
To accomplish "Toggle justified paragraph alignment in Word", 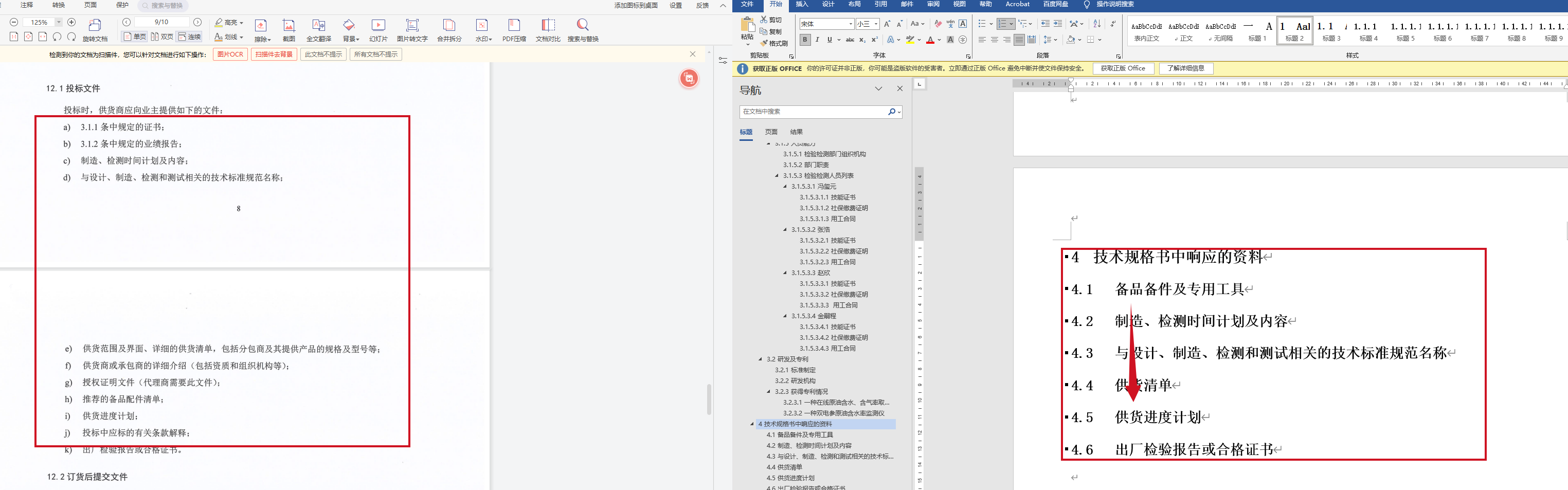I will [1019, 40].
